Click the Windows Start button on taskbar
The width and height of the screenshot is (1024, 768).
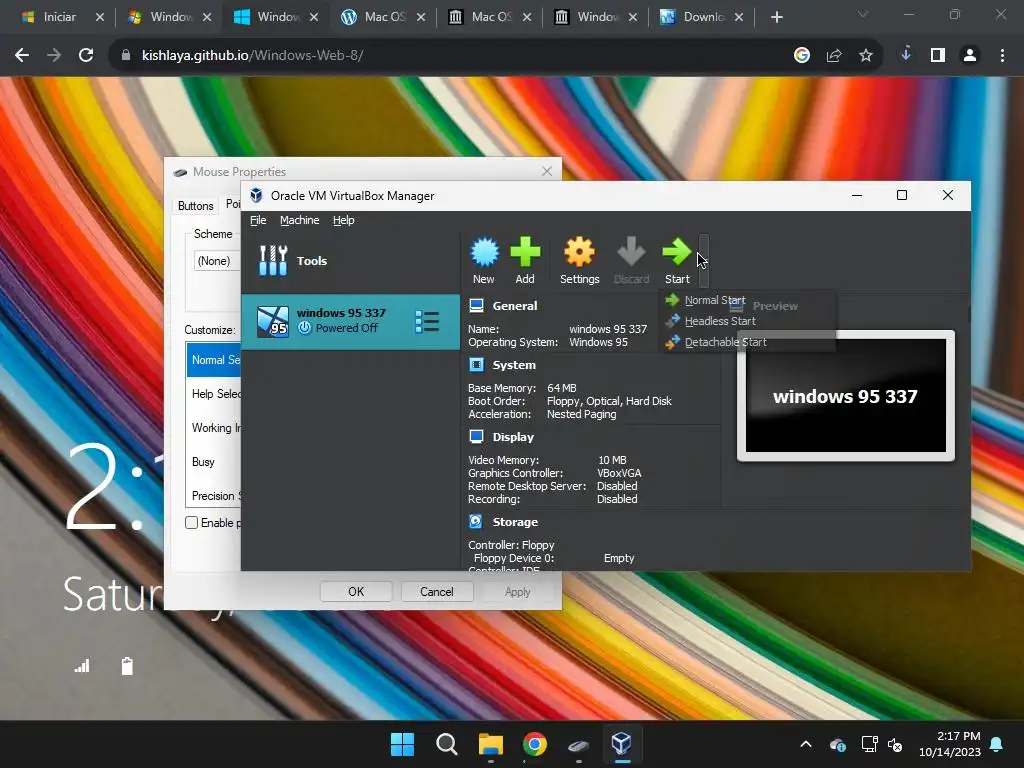(402, 744)
